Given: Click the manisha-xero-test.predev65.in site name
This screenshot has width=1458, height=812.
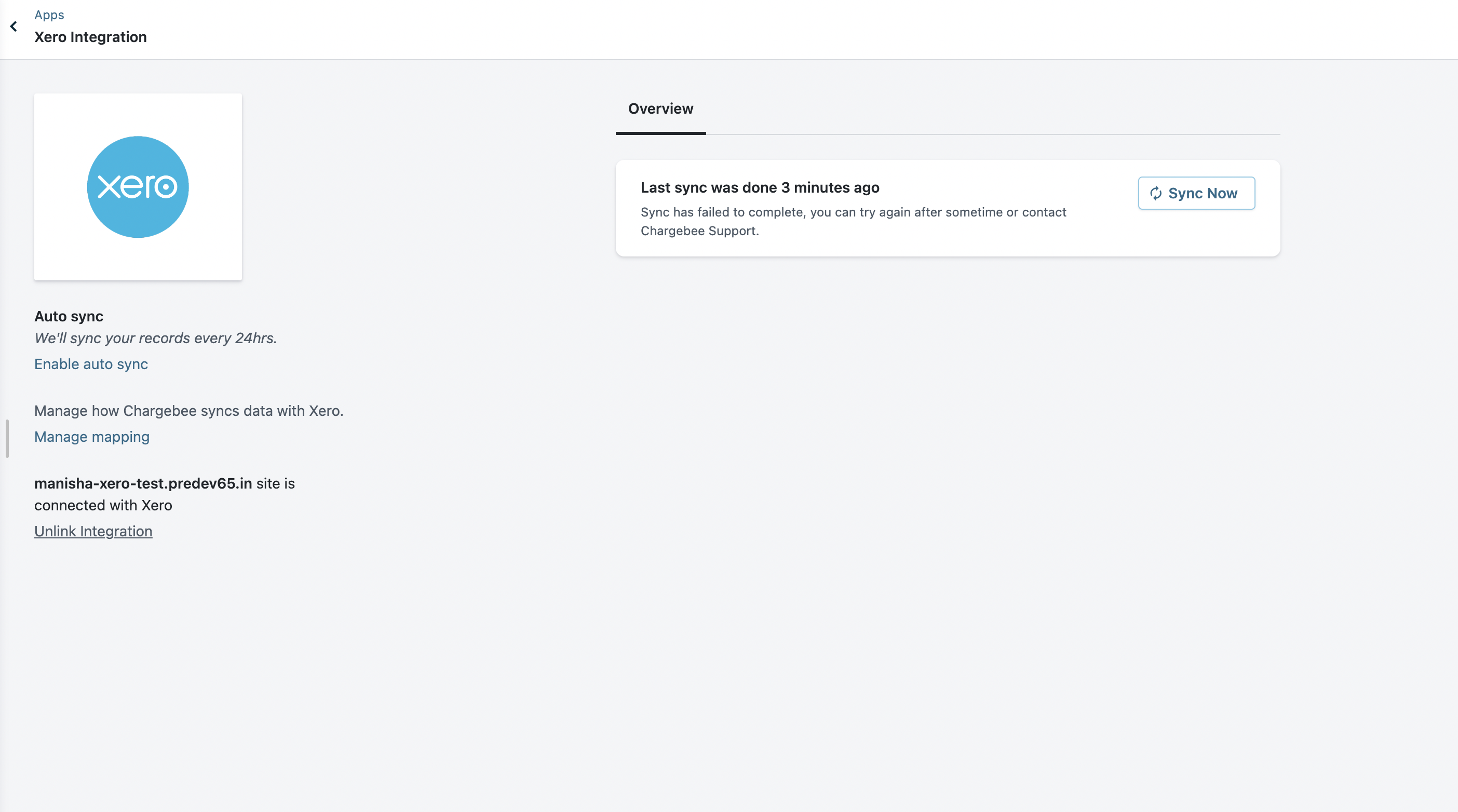Looking at the screenshot, I should 143,484.
